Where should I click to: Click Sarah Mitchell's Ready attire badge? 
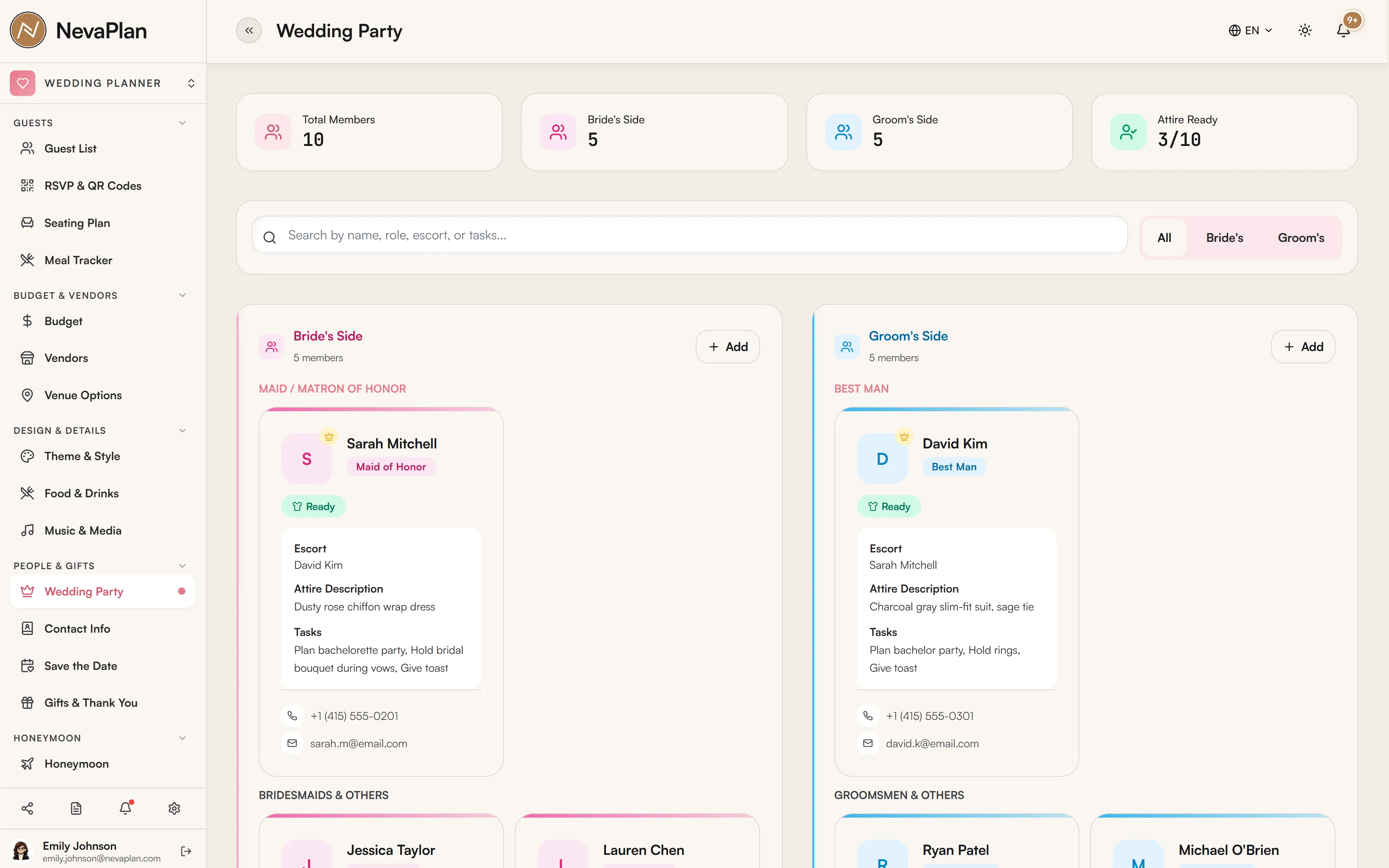313,506
